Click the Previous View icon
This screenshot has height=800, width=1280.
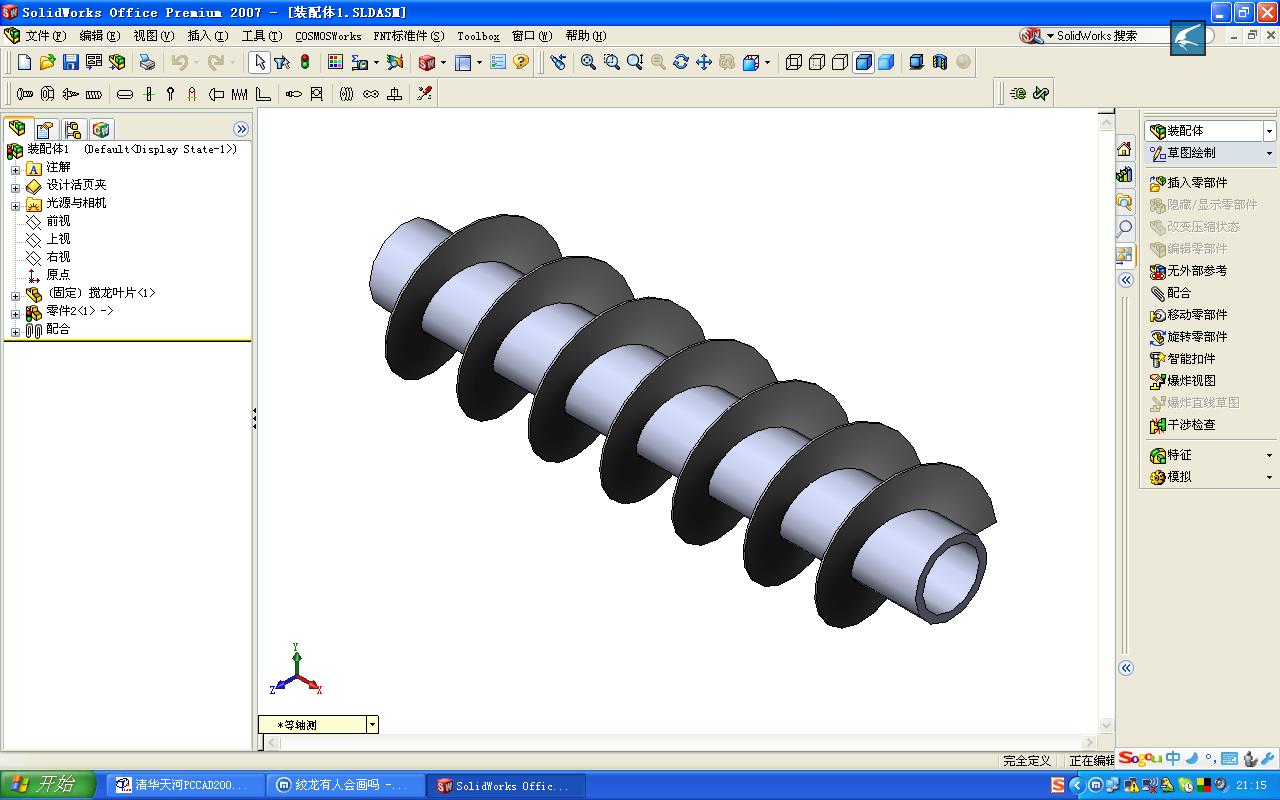558,62
